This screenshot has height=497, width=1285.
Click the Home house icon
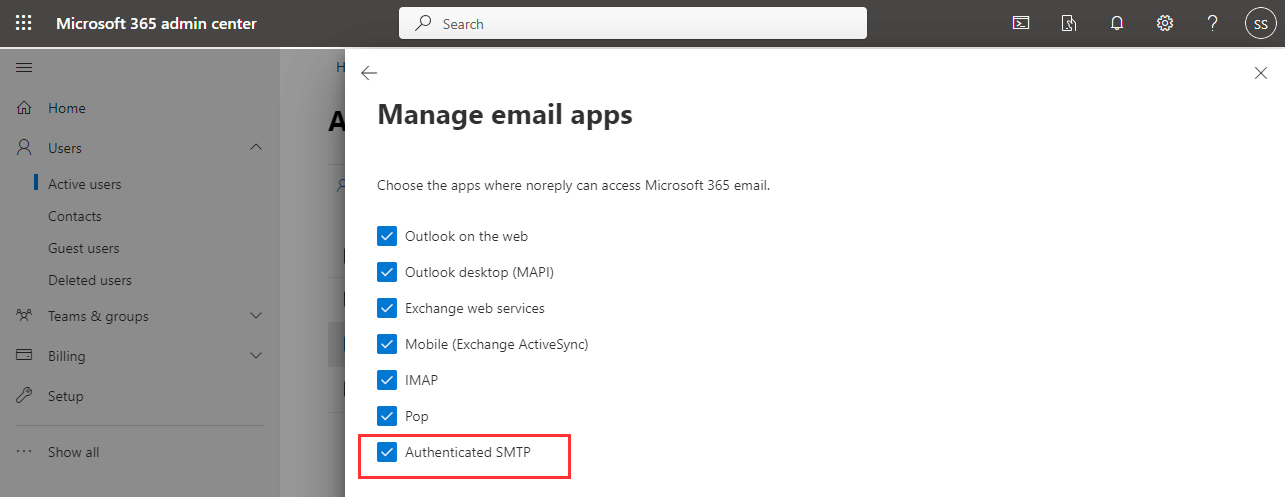pos(25,108)
